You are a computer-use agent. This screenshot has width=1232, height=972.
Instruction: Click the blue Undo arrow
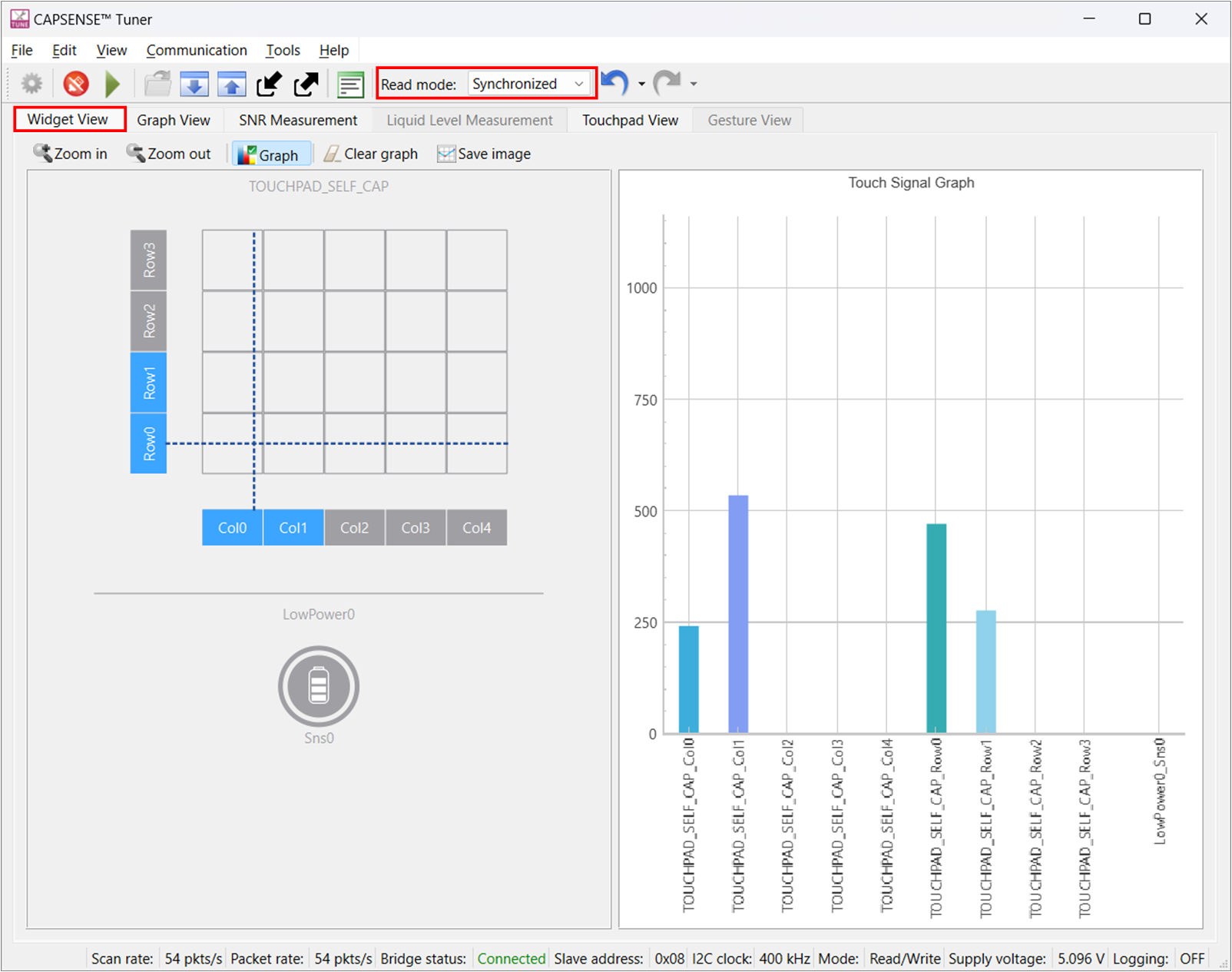(614, 82)
